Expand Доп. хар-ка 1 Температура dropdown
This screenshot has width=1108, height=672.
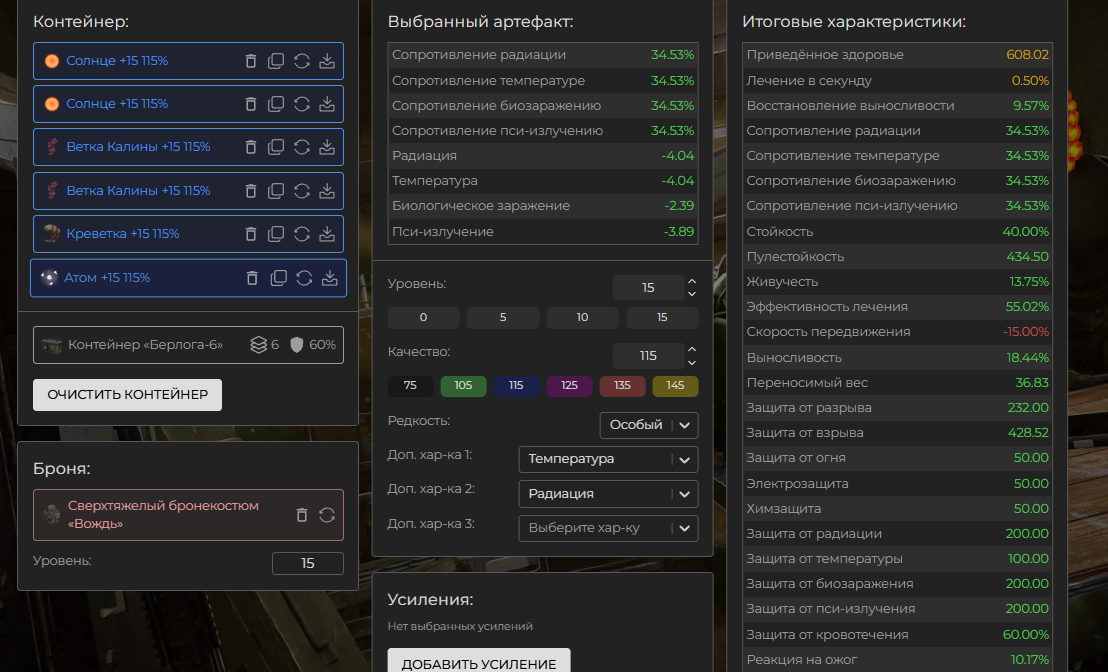coord(608,459)
